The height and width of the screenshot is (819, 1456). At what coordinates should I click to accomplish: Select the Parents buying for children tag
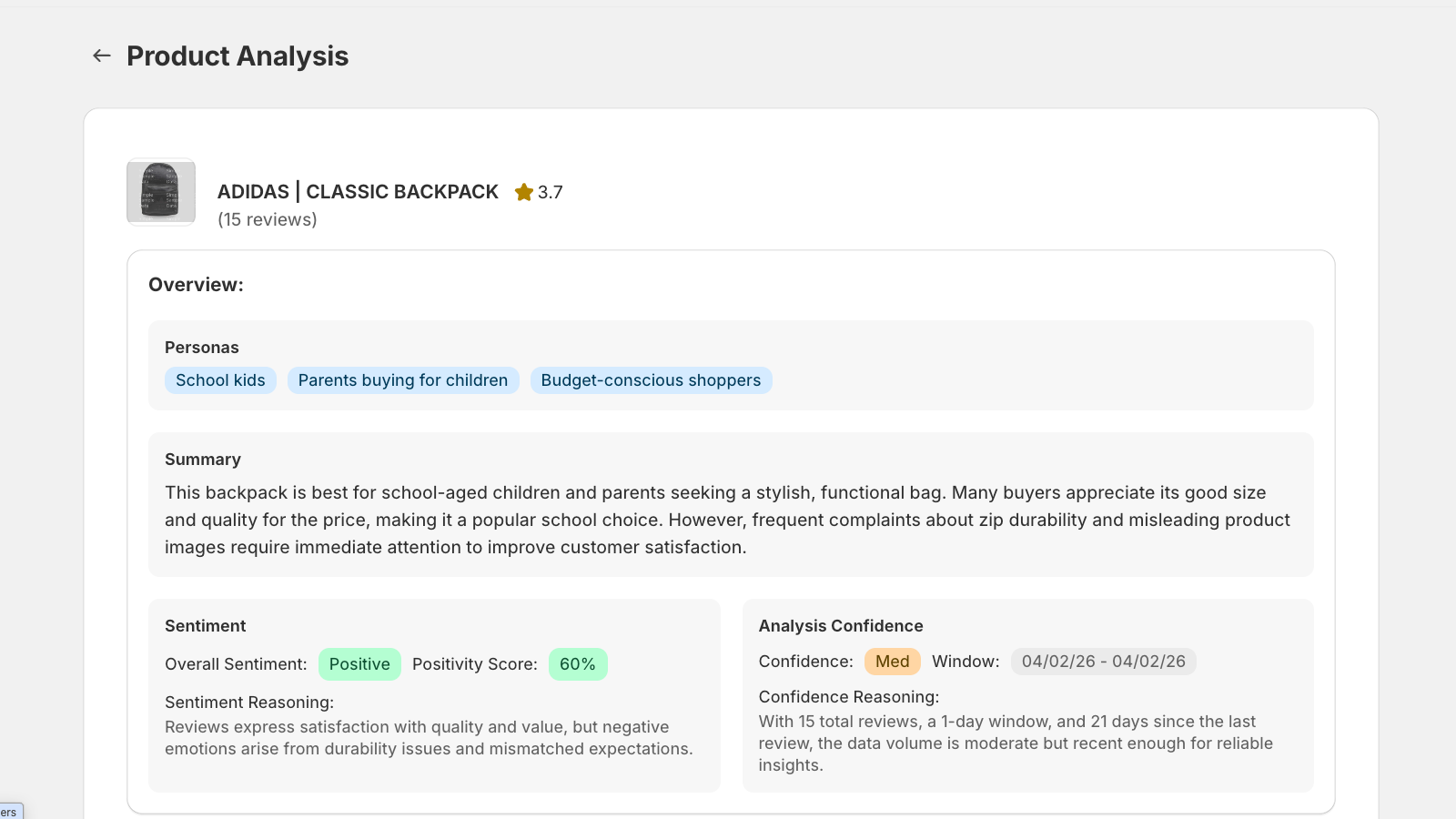(403, 380)
